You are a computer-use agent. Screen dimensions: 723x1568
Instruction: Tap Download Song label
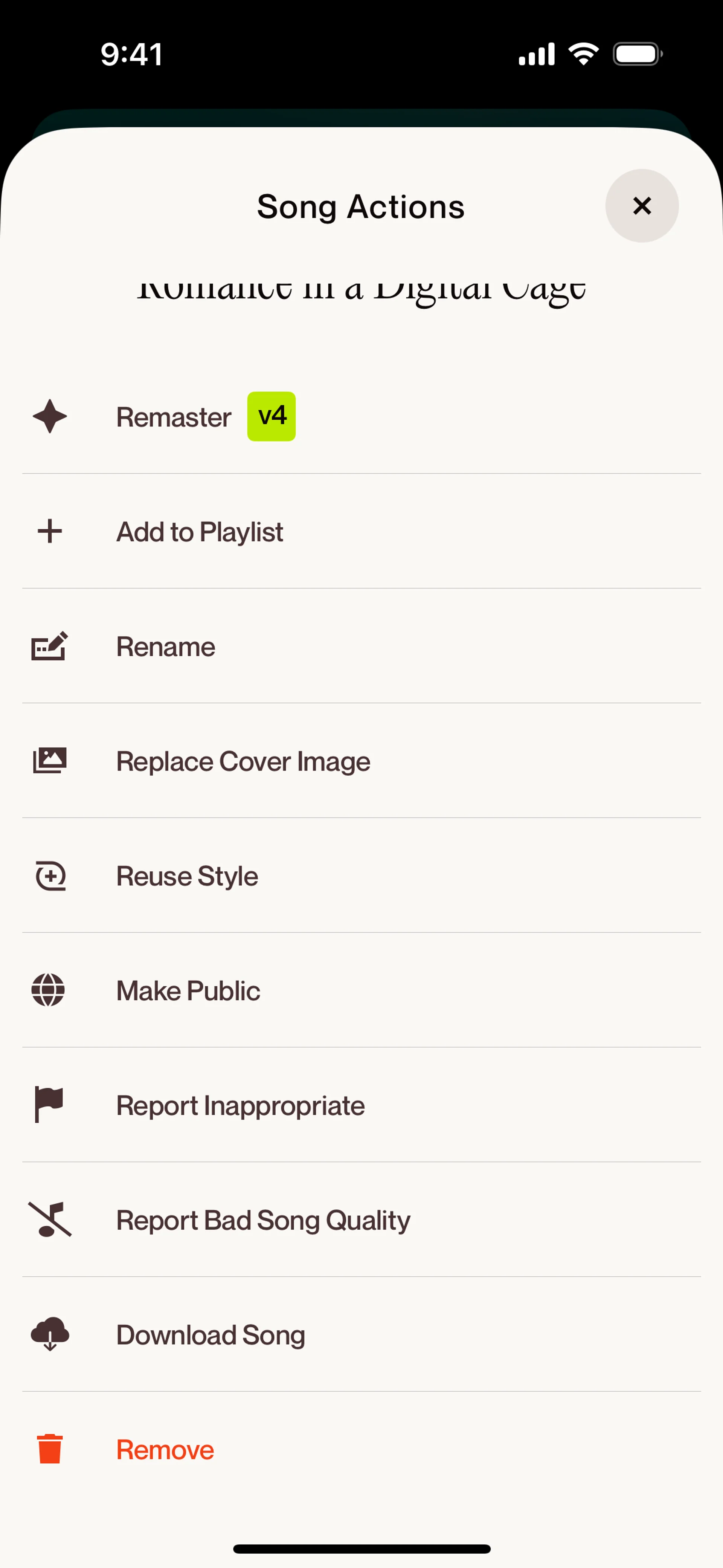[210, 1335]
